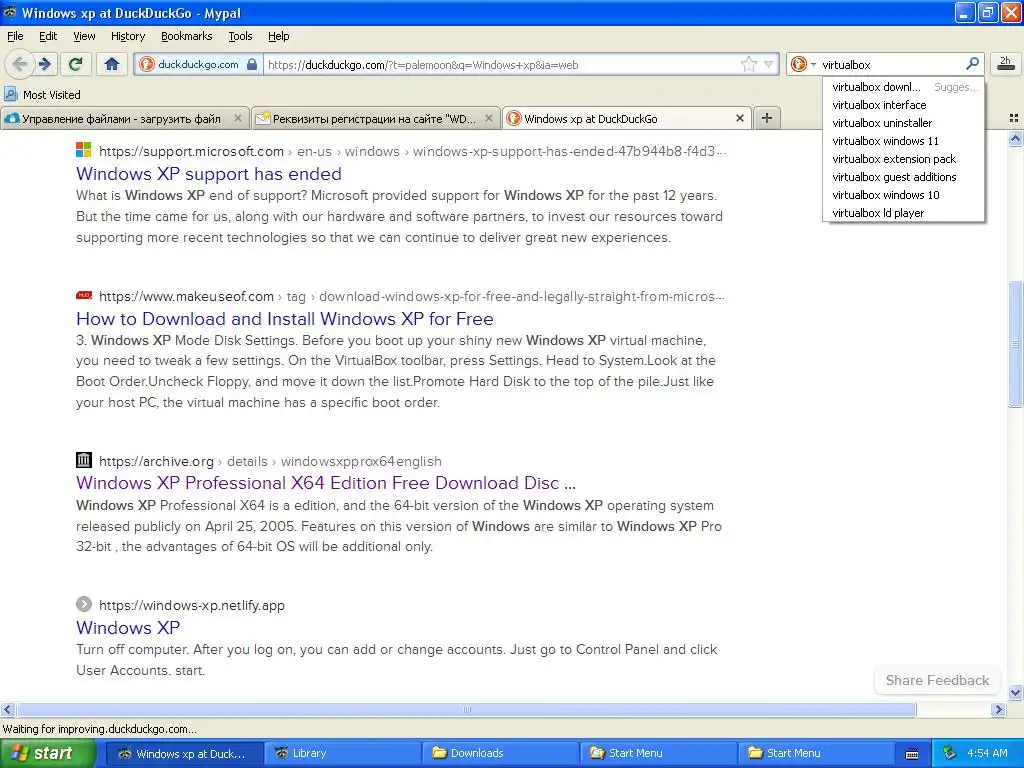1024x768 pixels.
Task: Open How to Download and Install Windows XP result
Action: [285, 319]
